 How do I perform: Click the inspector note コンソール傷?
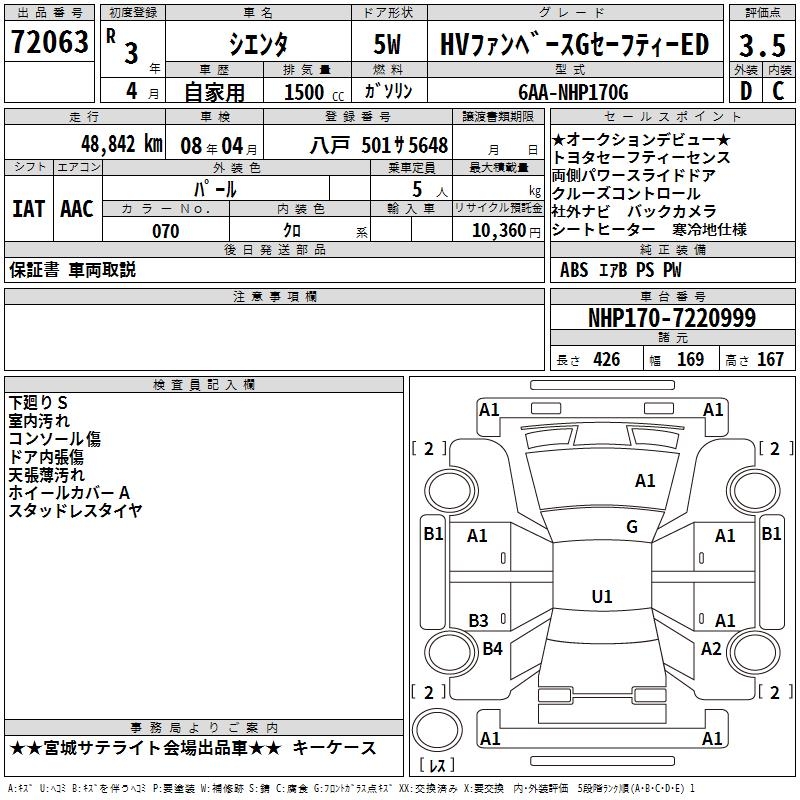tap(55, 439)
